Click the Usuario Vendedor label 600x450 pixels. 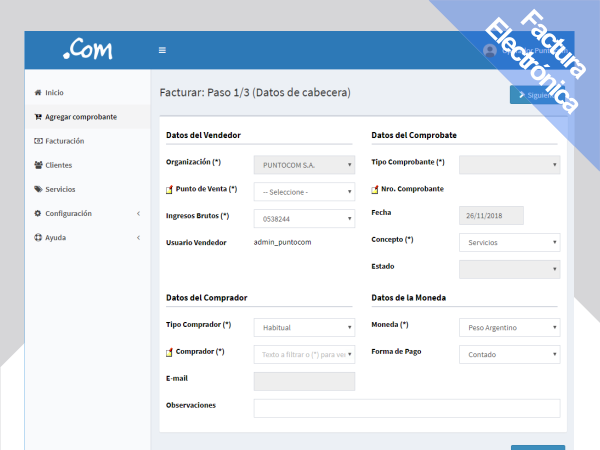196,243
